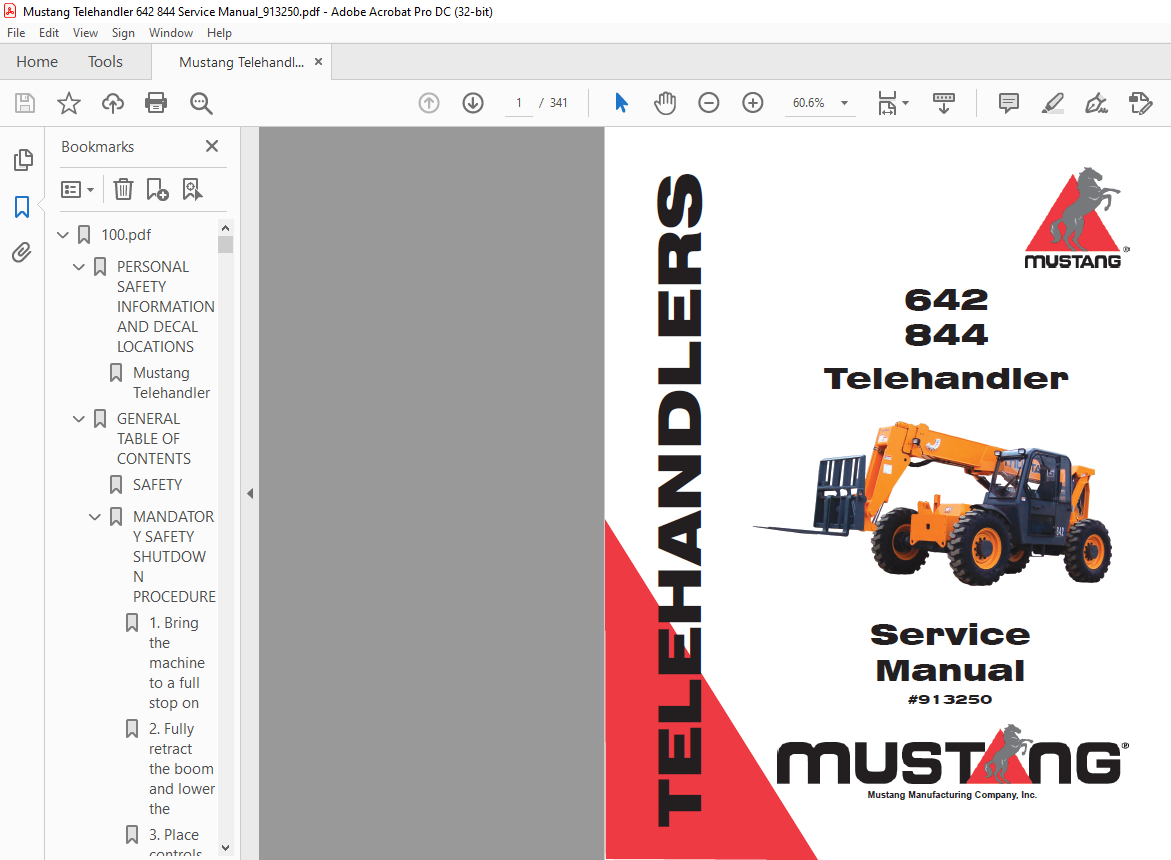Viewport: 1171px width, 860px height.
Task: Collapse GENERAL TABLE OF CONTENTS bookmark
Action: pyautogui.click(x=78, y=419)
